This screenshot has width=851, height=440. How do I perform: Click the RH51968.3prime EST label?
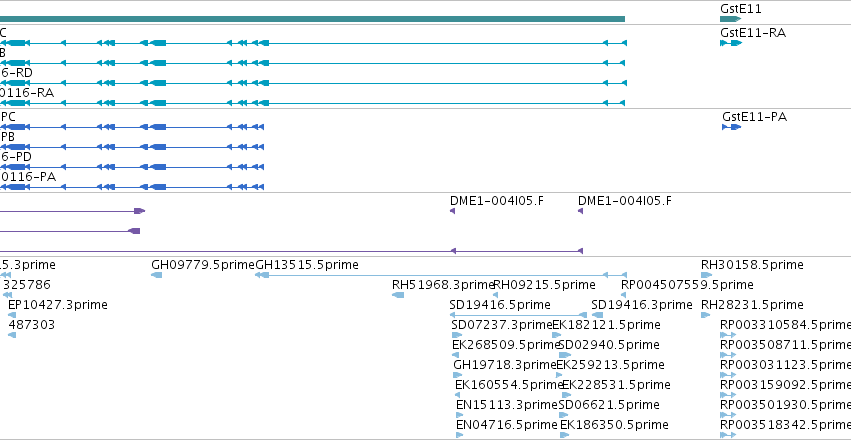coord(443,285)
